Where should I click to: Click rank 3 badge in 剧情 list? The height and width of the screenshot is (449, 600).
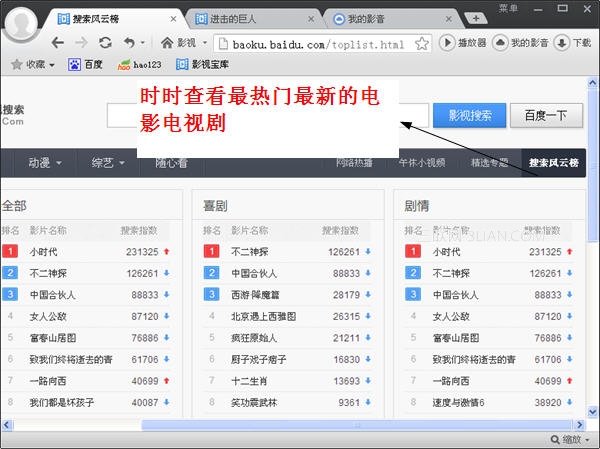(413, 294)
